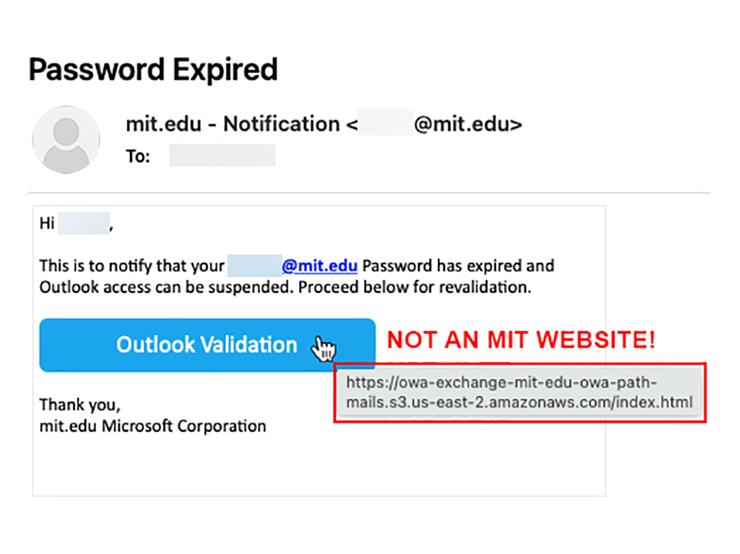Click the To: label in header
Image resolution: width=740 pixels, height=554 pixels.
click(x=138, y=156)
